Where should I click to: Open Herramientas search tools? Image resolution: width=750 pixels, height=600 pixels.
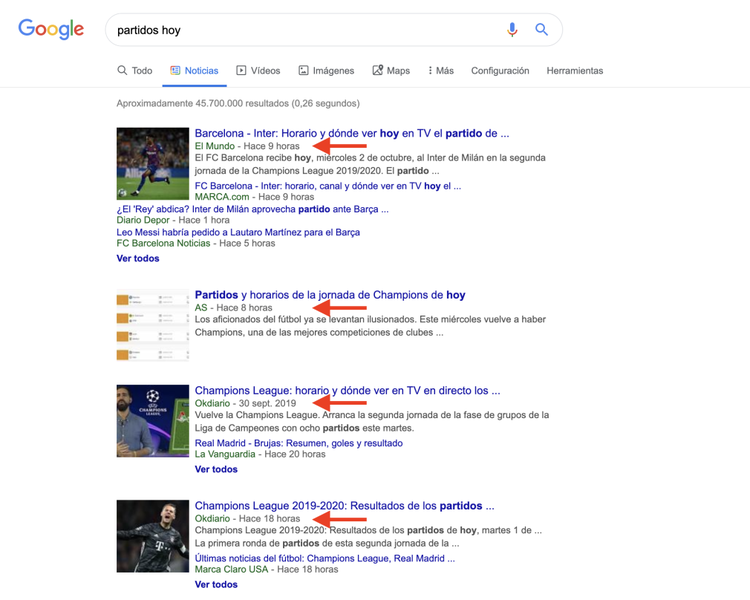pos(574,70)
